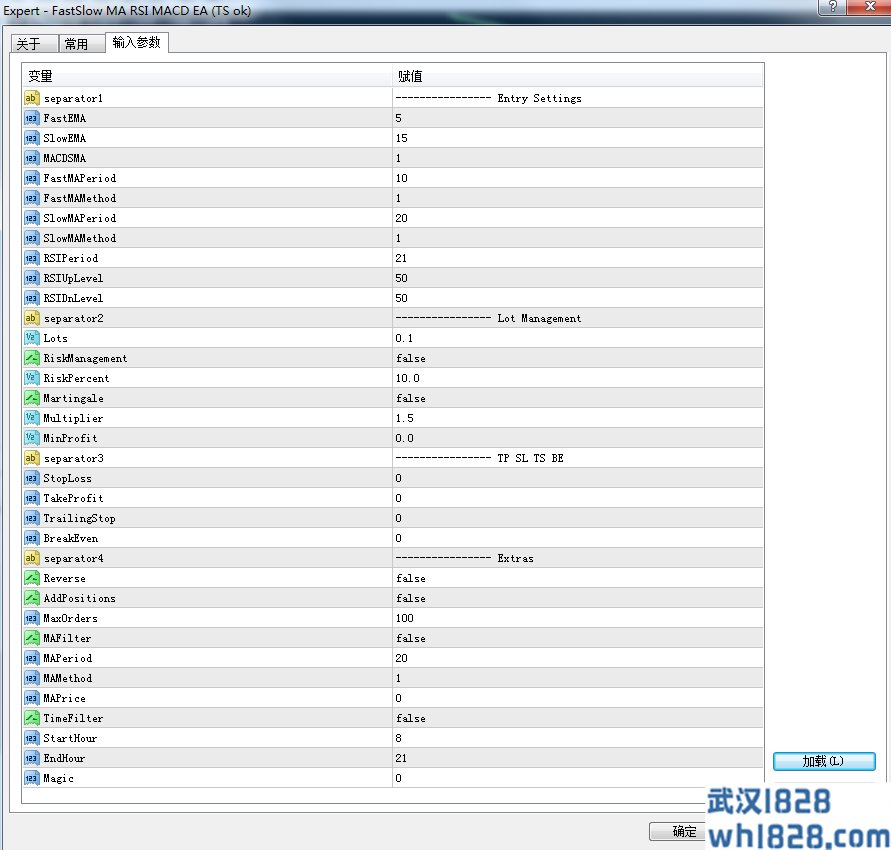Select the boolean icon for RiskManagement
891x850 pixels.
31,358
